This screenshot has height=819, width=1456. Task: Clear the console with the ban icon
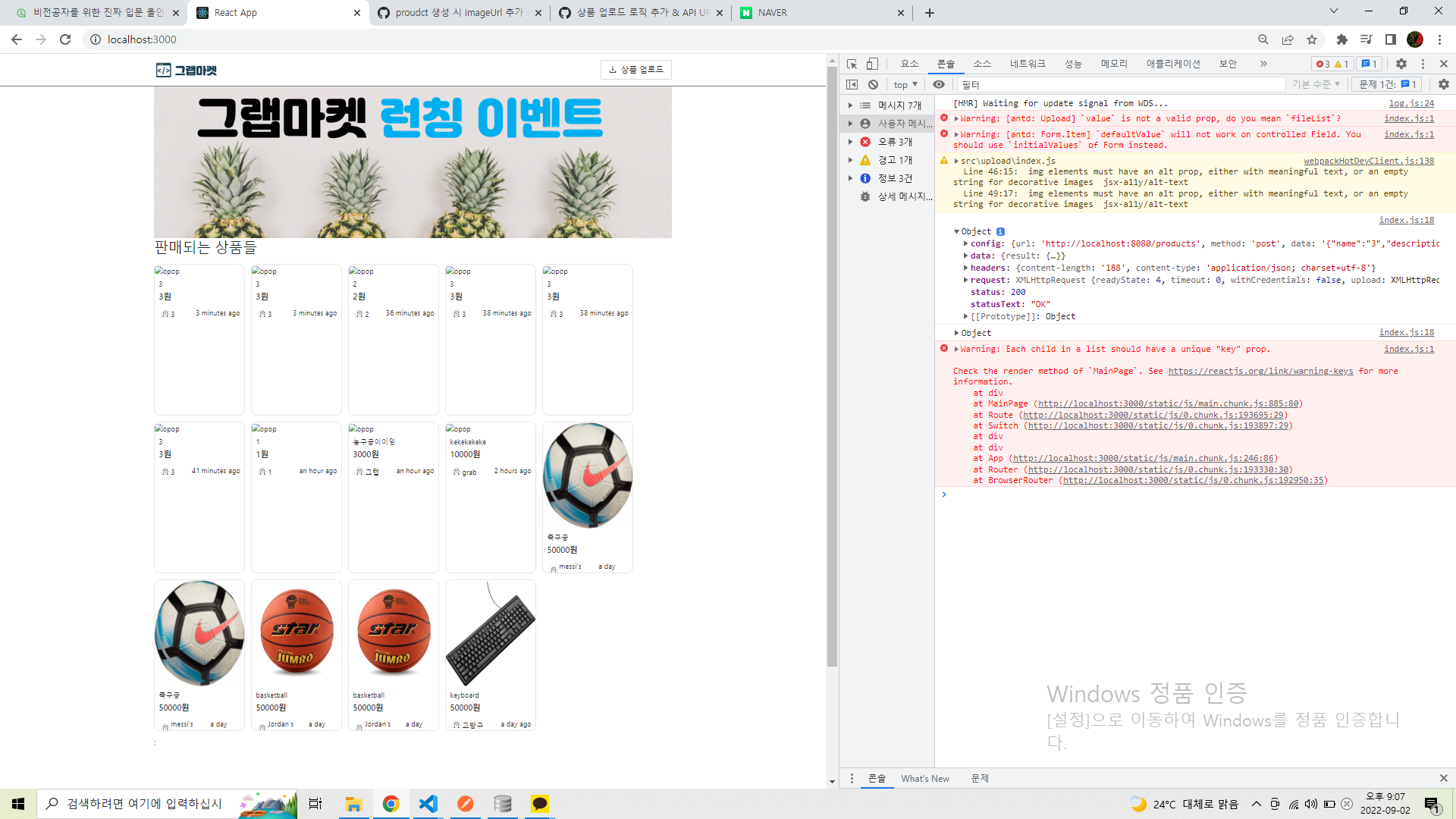874,84
